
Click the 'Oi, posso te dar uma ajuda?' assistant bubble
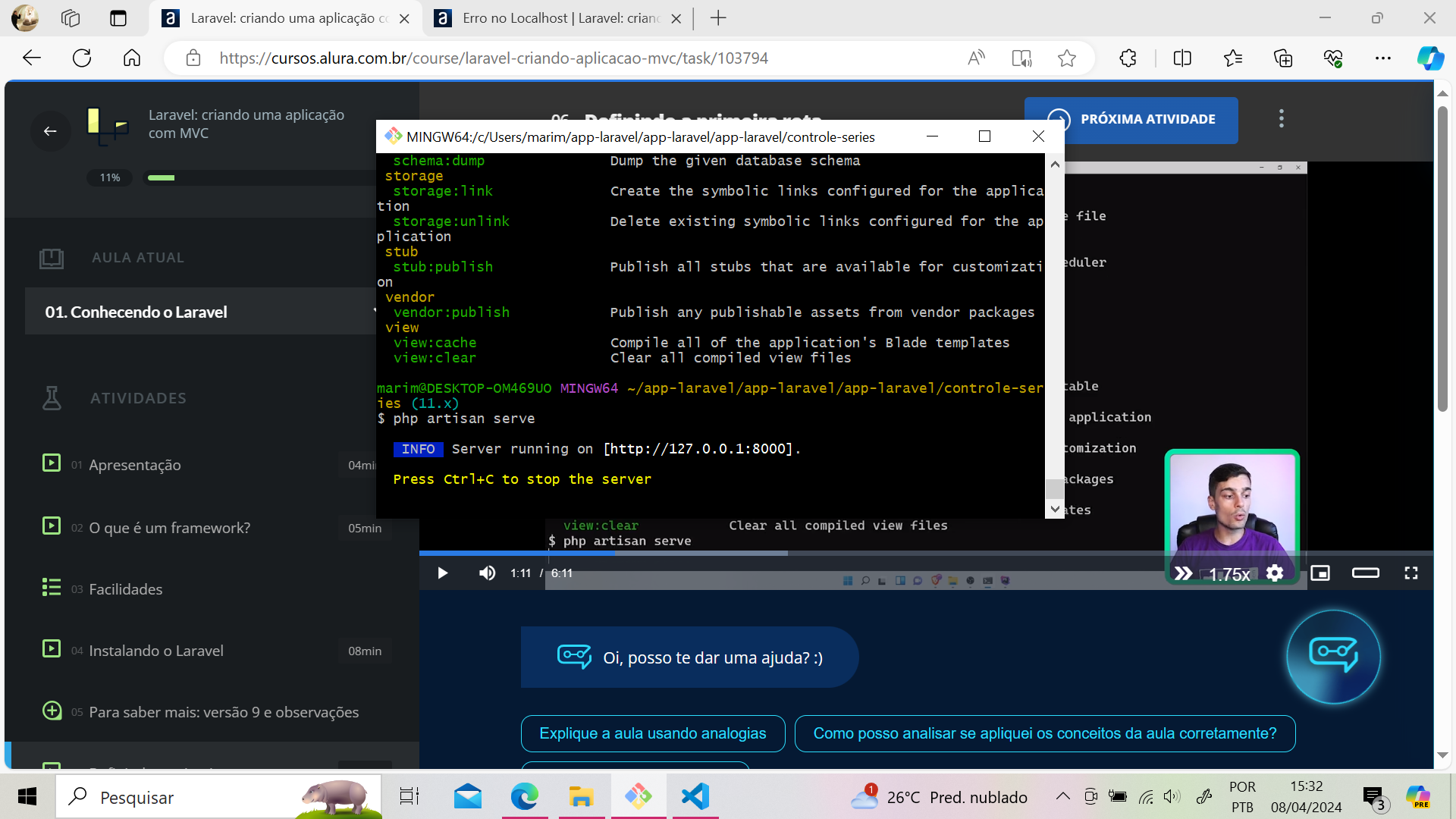(x=689, y=657)
